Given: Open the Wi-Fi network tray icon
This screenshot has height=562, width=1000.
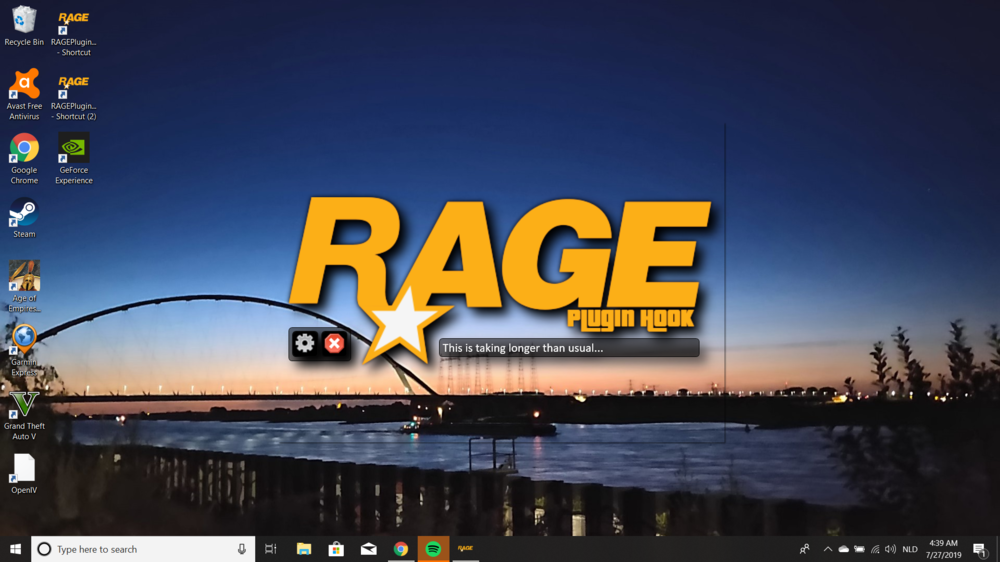Looking at the screenshot, I should (875, 549).
